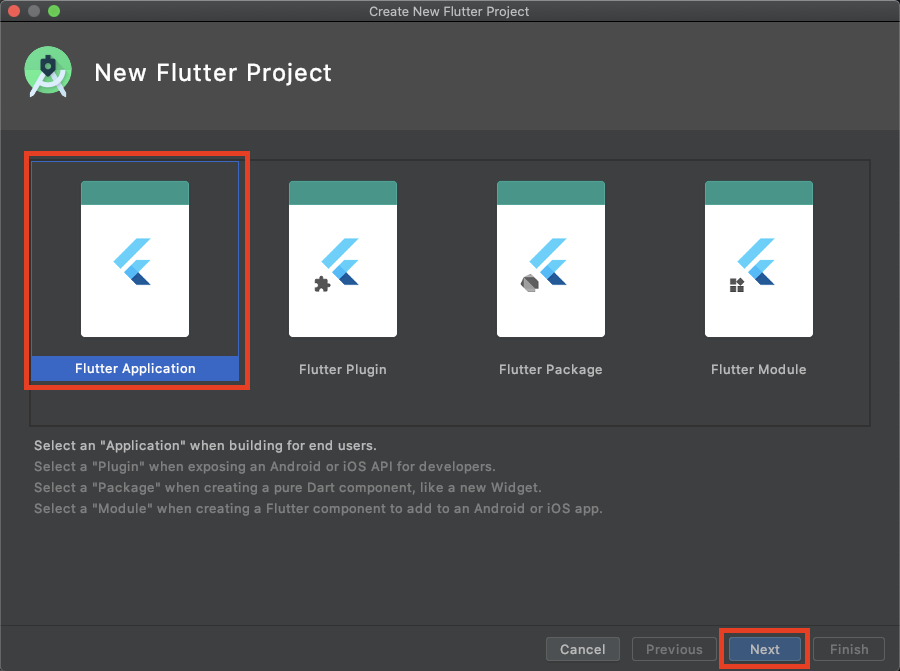Click the "Plugin" description line
This screenshot has width=900, height=671.
[x=265, y=467]
